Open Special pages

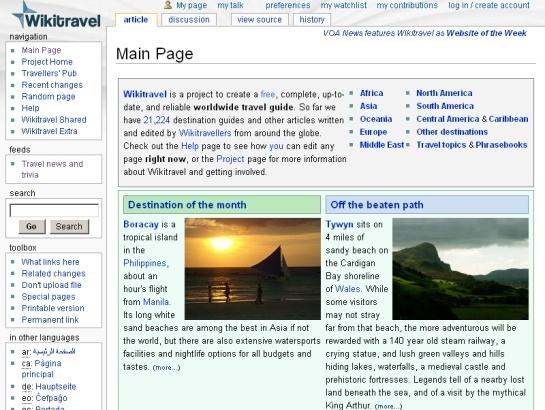coord(48,297)
